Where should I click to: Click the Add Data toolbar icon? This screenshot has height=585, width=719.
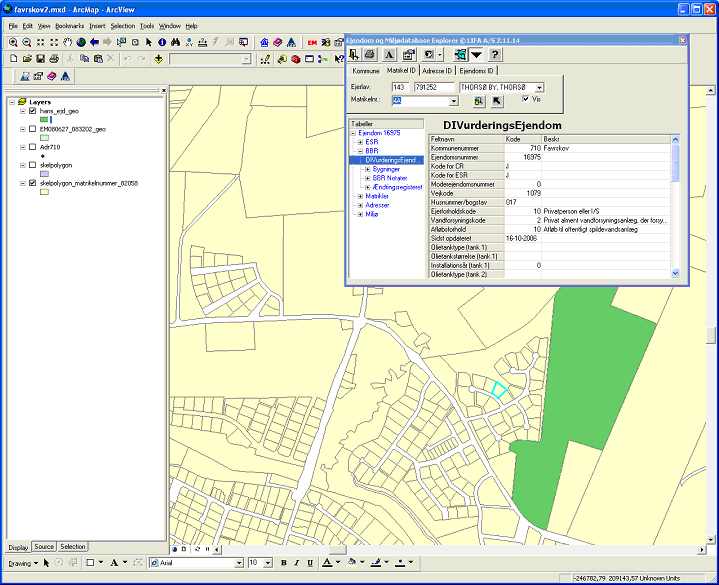[x=159, y=59]
